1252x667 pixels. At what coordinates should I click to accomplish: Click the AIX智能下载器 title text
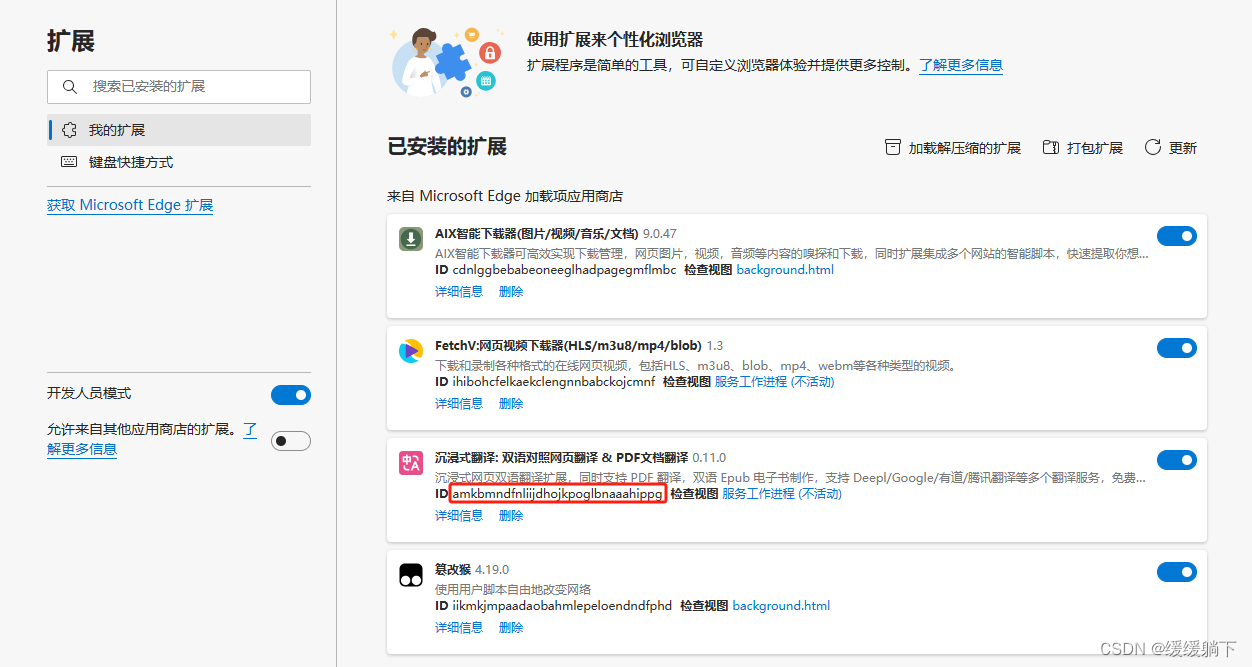pos(535,233)
